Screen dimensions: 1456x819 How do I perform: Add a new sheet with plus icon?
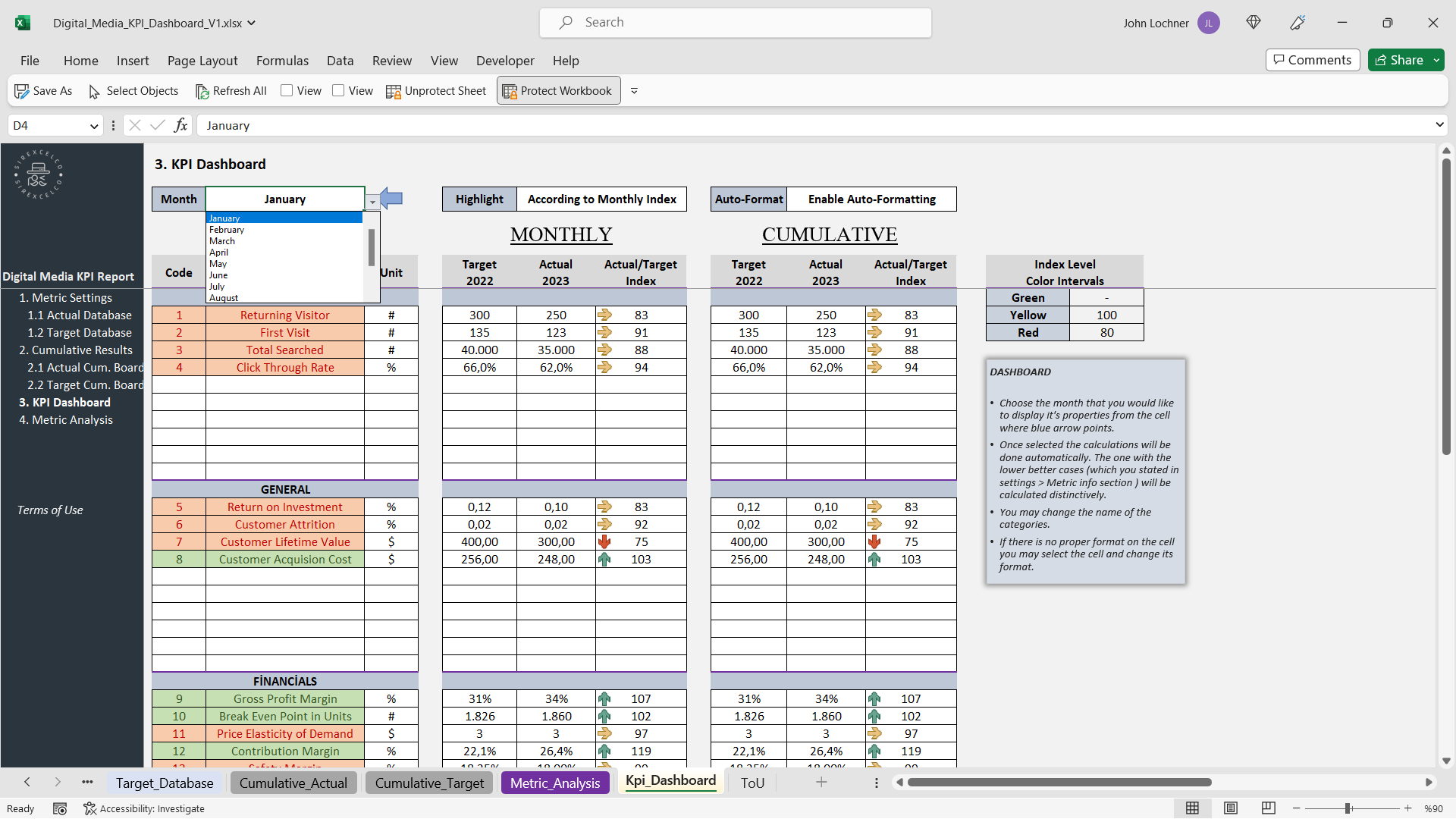[x=821, y=783]
